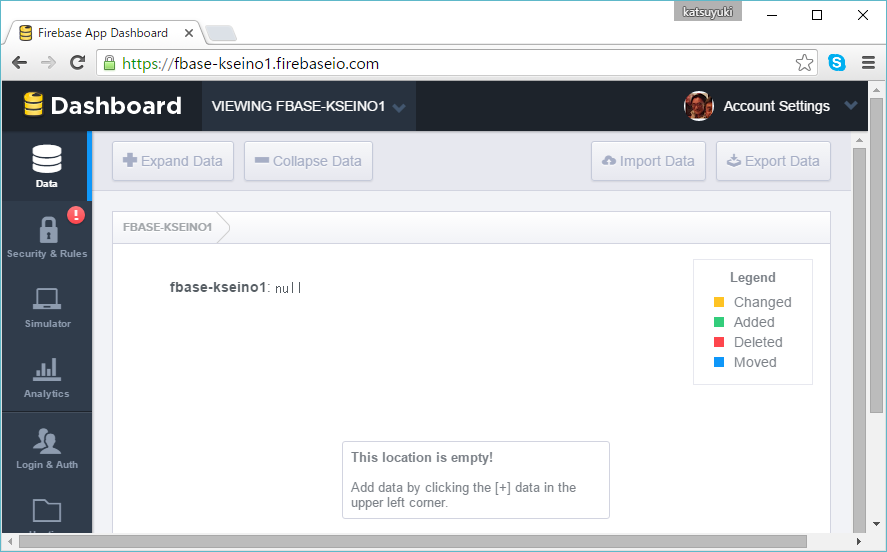
Task: Click the address bar URL
Action: click(x=251, y=63)
